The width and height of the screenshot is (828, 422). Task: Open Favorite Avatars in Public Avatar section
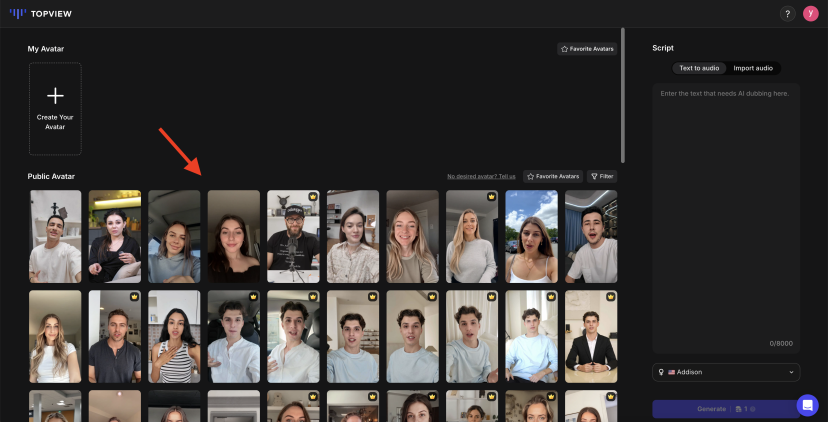pyautogui.click(x=553, y=176)
